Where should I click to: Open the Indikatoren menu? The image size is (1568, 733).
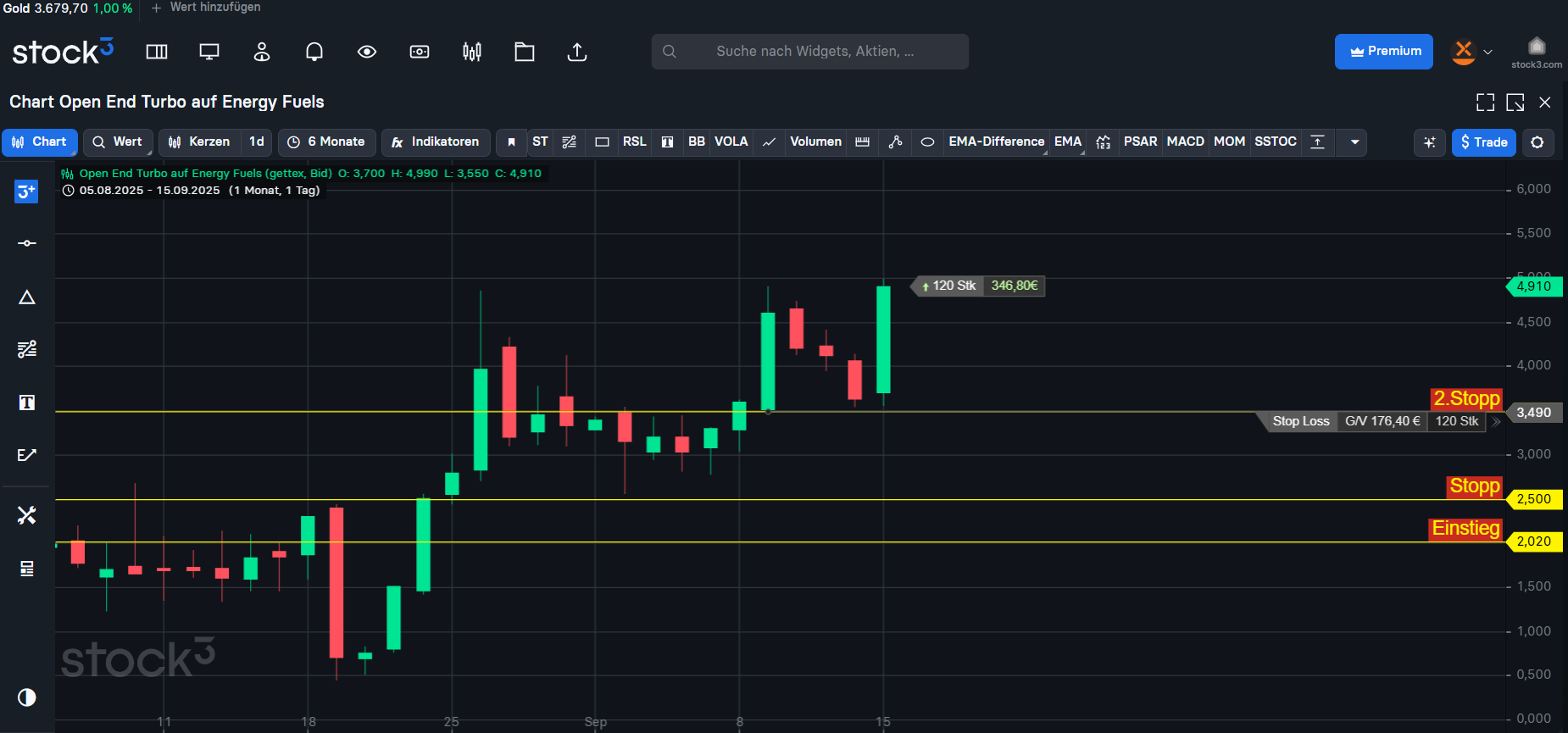click(x=436, y=142)
